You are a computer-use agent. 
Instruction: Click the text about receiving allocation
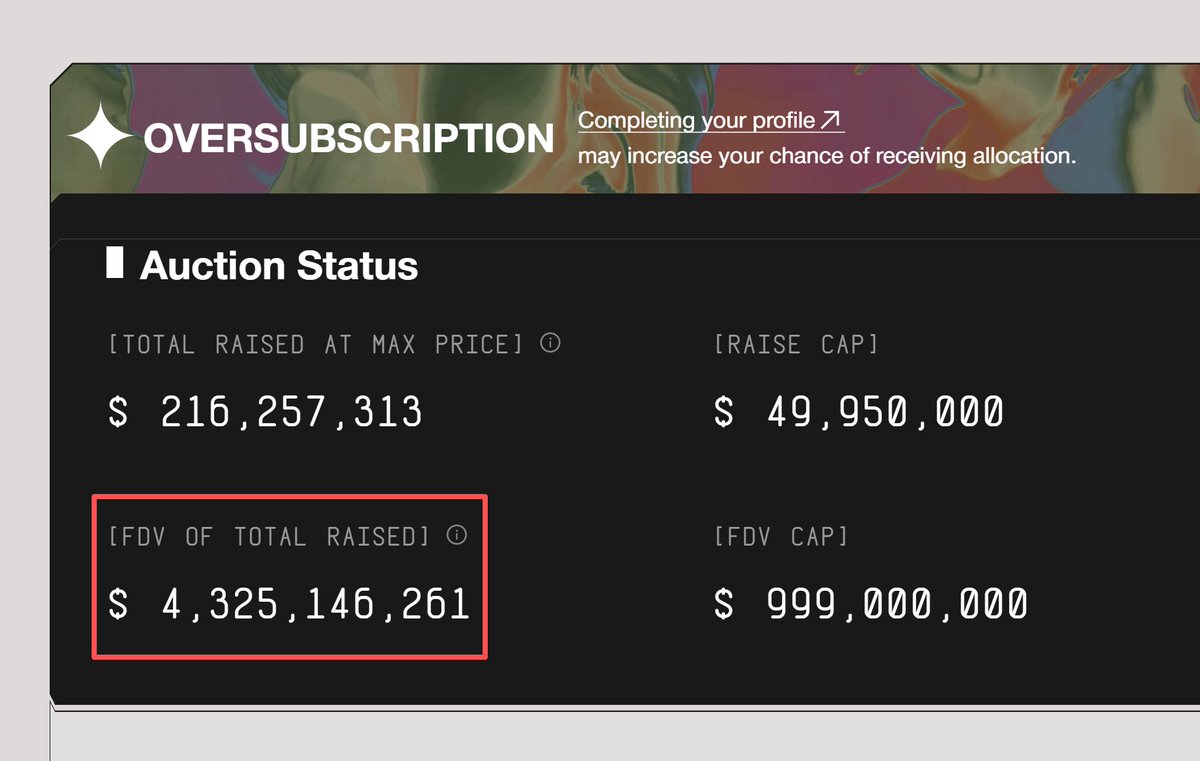coord(826,157)
